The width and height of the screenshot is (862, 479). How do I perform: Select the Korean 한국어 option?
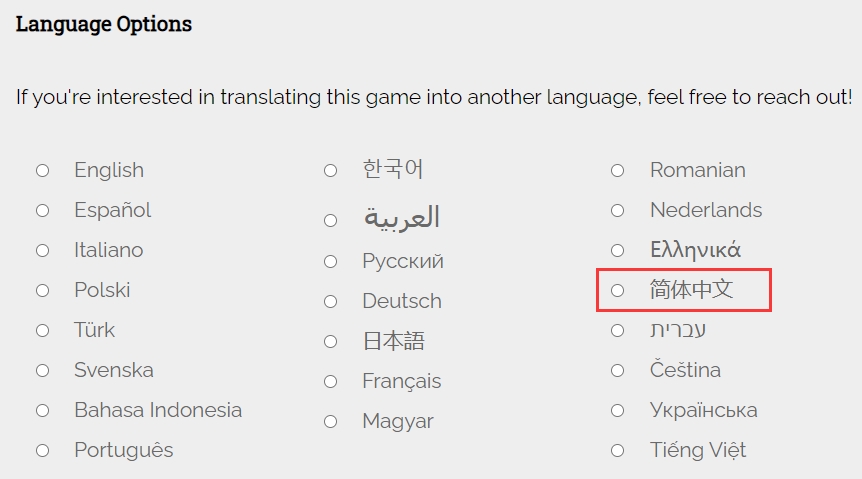coord(331,171)
